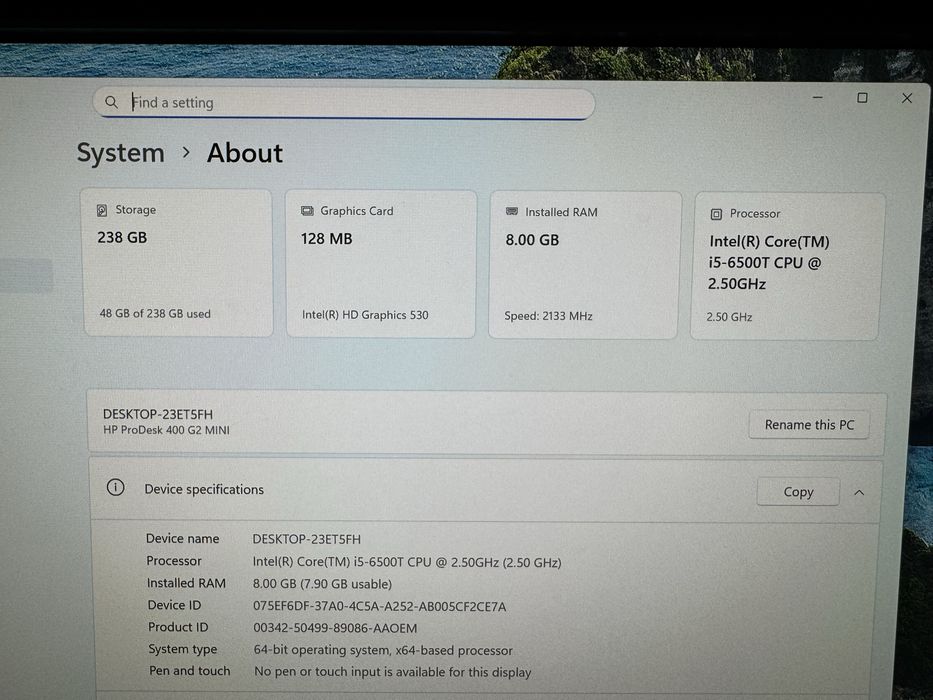Click the Find a setting search box
Screen dimensions: 933x700
coord(343,103)
